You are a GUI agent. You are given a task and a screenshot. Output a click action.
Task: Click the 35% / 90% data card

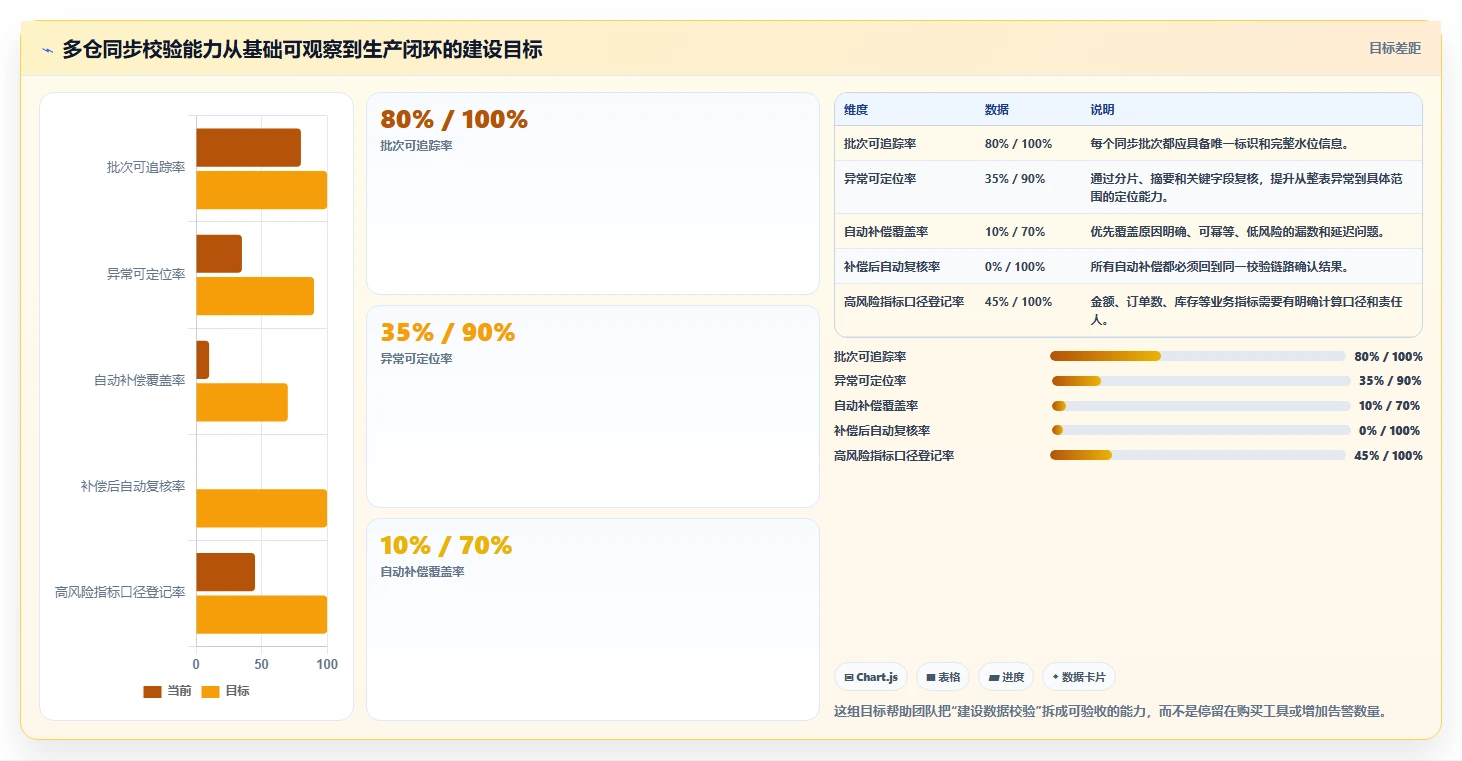tap(593, 407)
